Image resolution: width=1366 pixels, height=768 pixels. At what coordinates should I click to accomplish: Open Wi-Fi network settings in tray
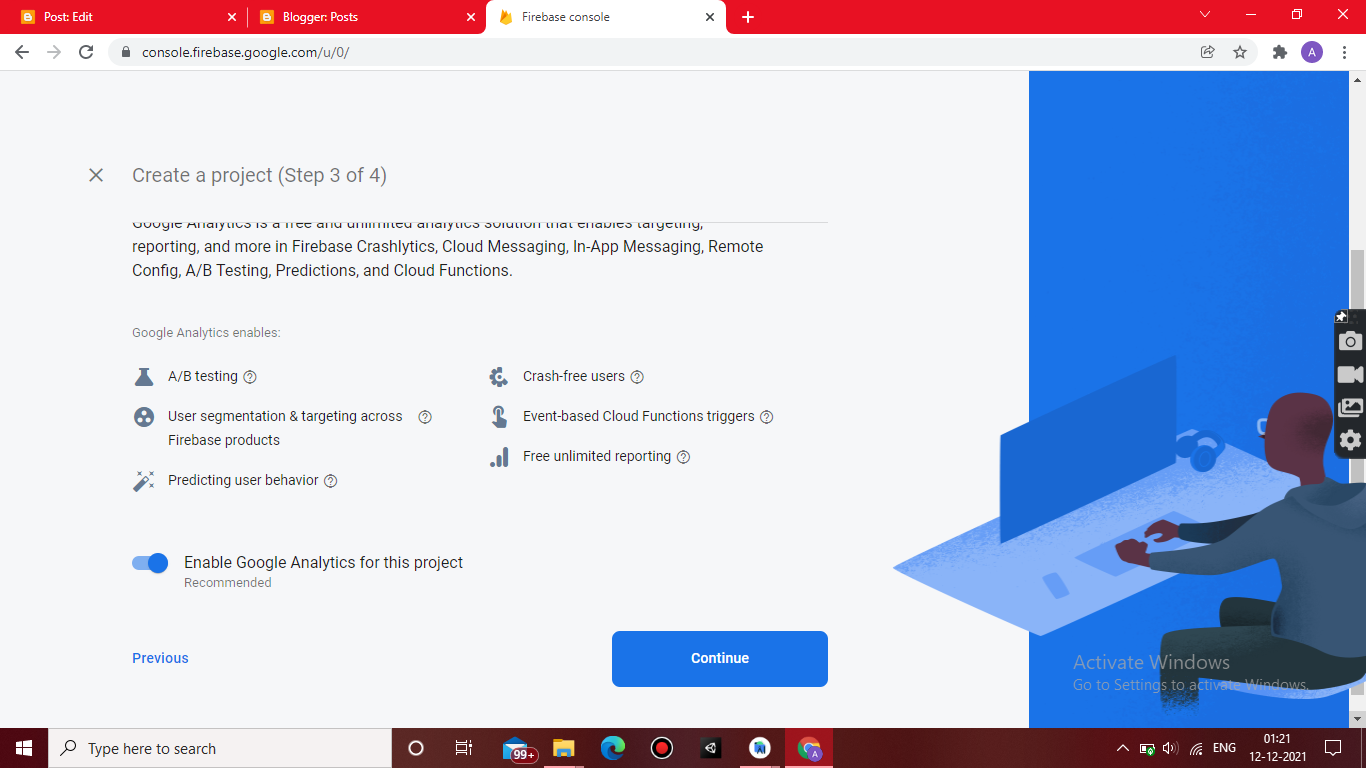click(1196, 748)
